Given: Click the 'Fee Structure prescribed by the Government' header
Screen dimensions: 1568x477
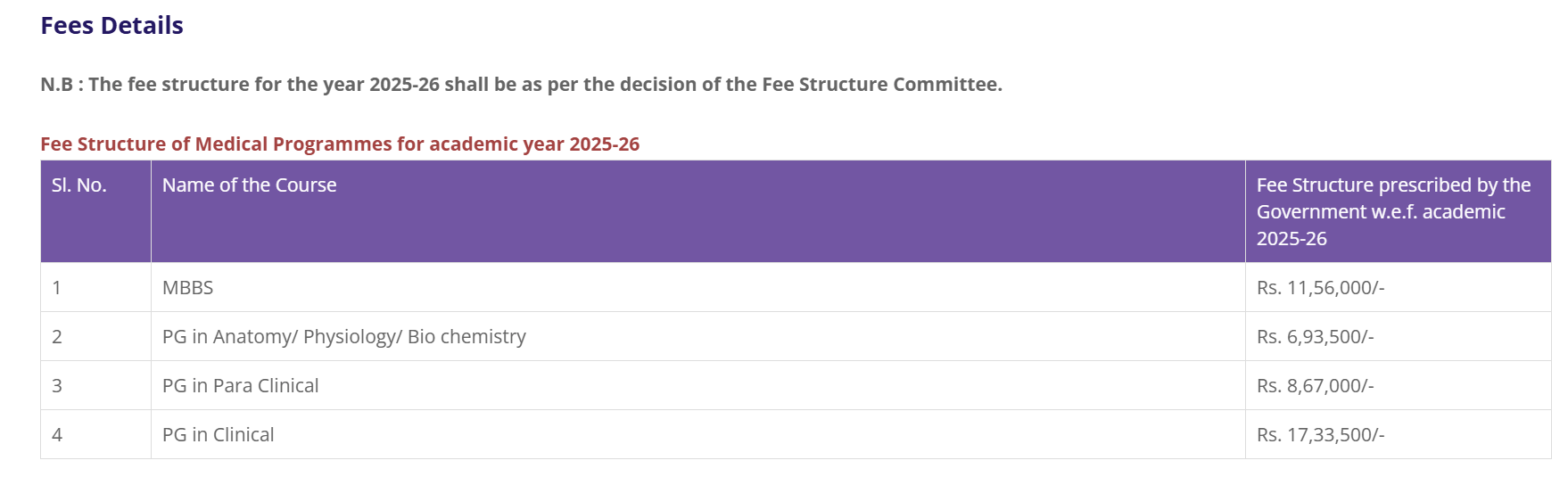Looking at the screenshot, I should 1392,211.
